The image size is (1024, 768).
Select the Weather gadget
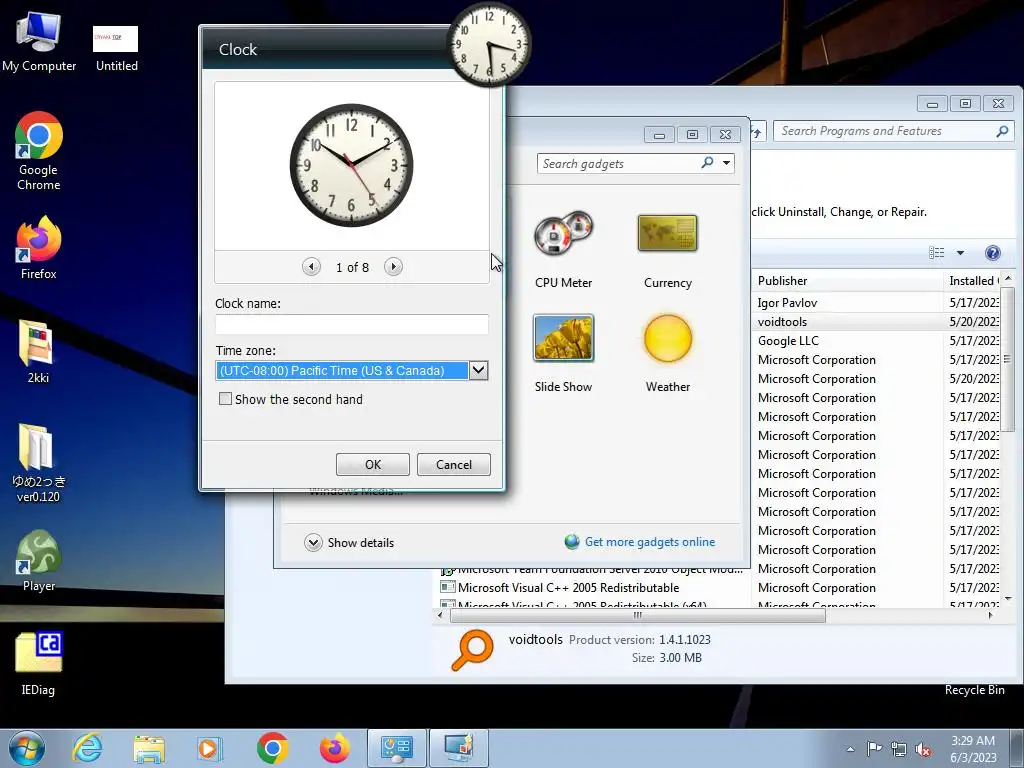click(667, 353)
